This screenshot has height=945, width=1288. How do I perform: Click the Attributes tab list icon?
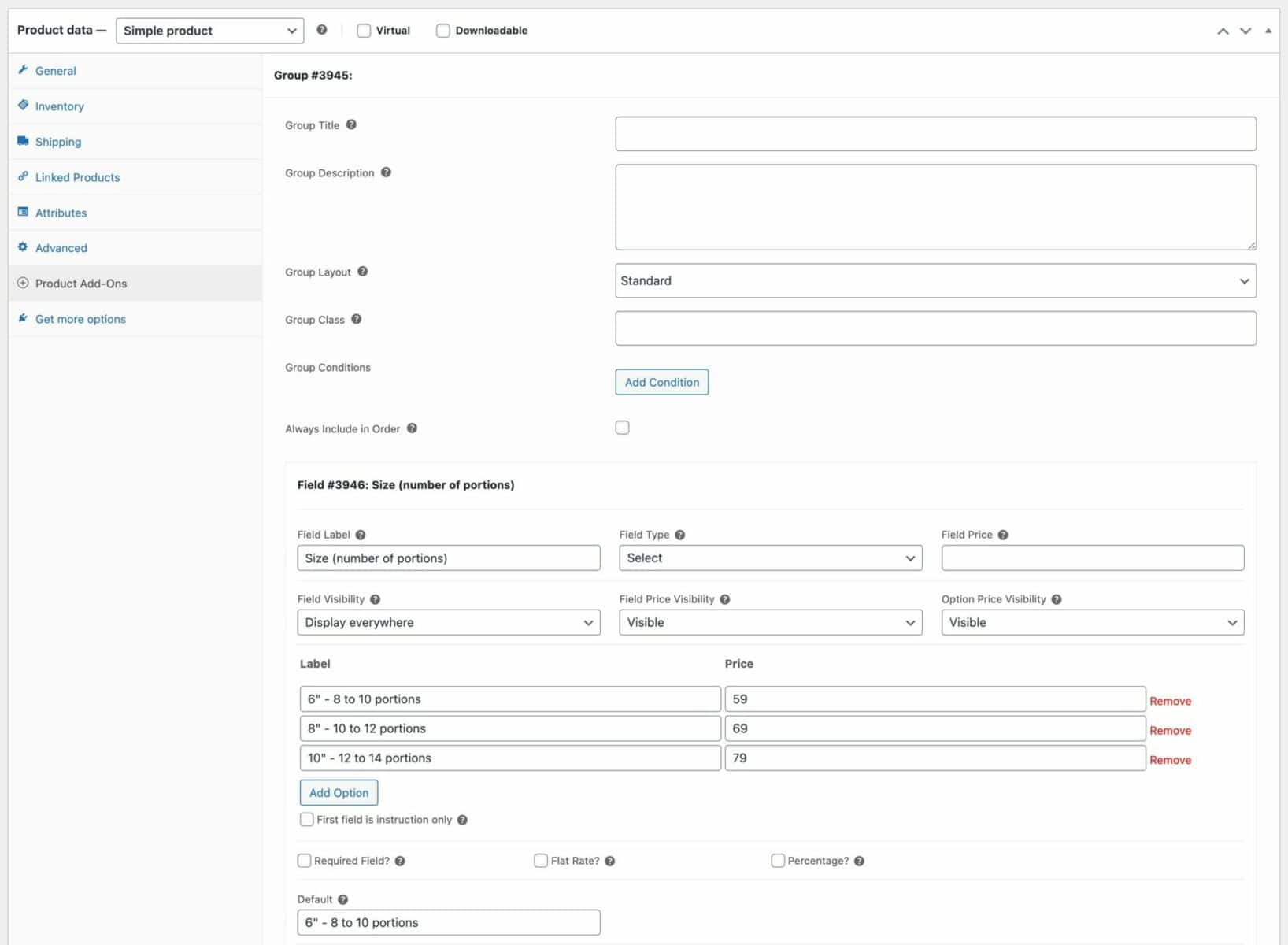click(x=23, y=212)
